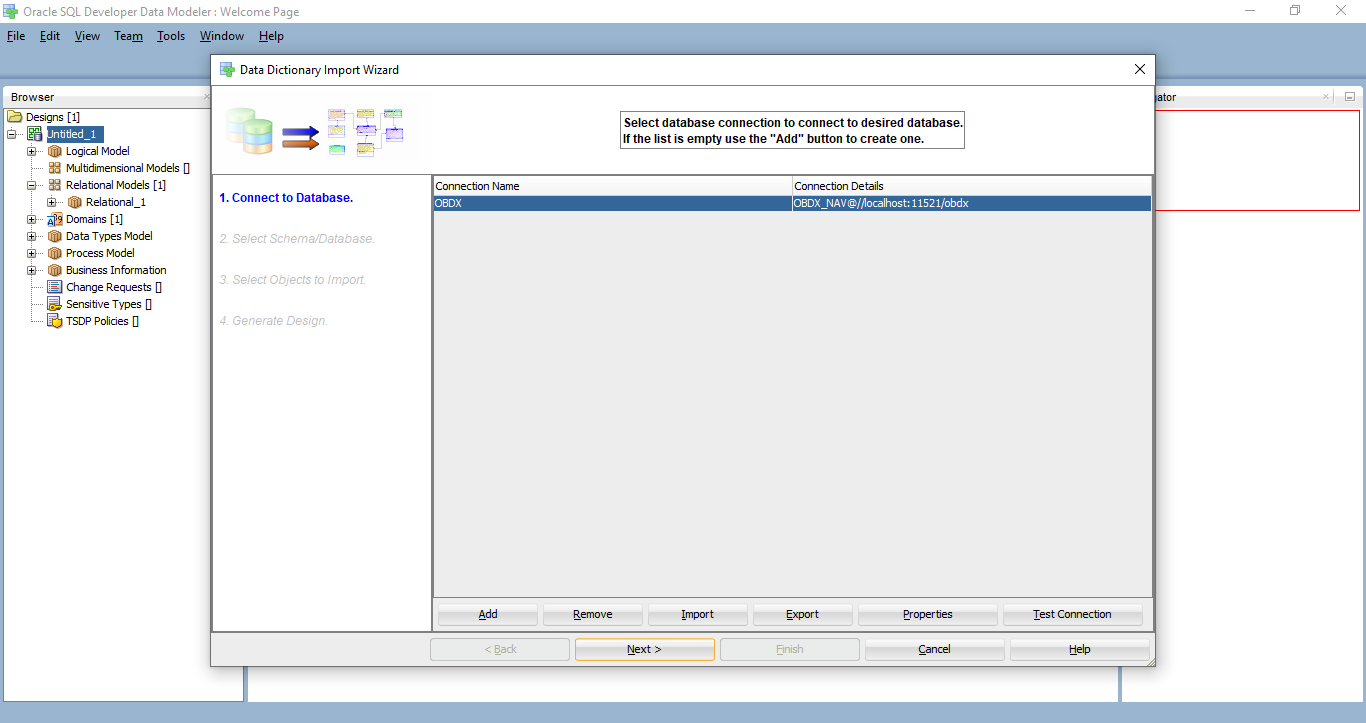Click the Browser panel tab
This screenshot has height=723, width=1366.
[33, 97]
